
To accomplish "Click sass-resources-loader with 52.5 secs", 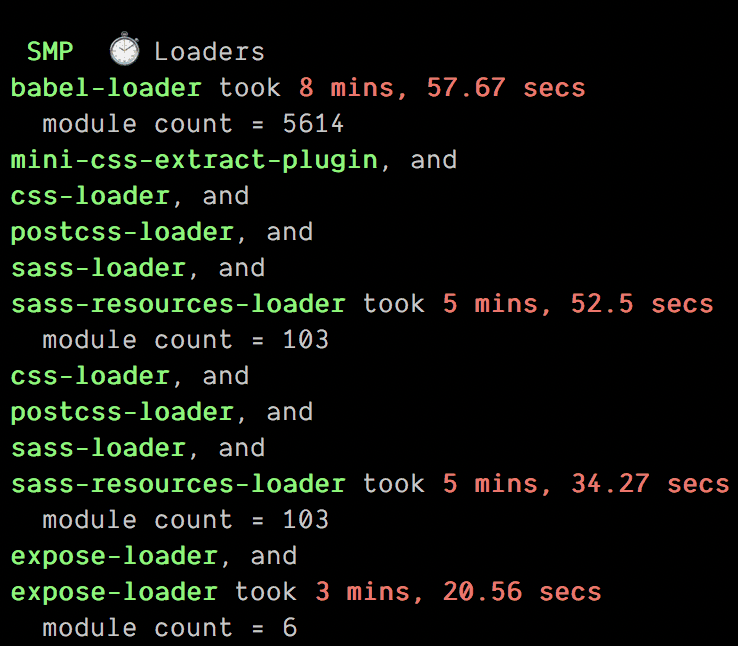I will [x=178, y=304].
